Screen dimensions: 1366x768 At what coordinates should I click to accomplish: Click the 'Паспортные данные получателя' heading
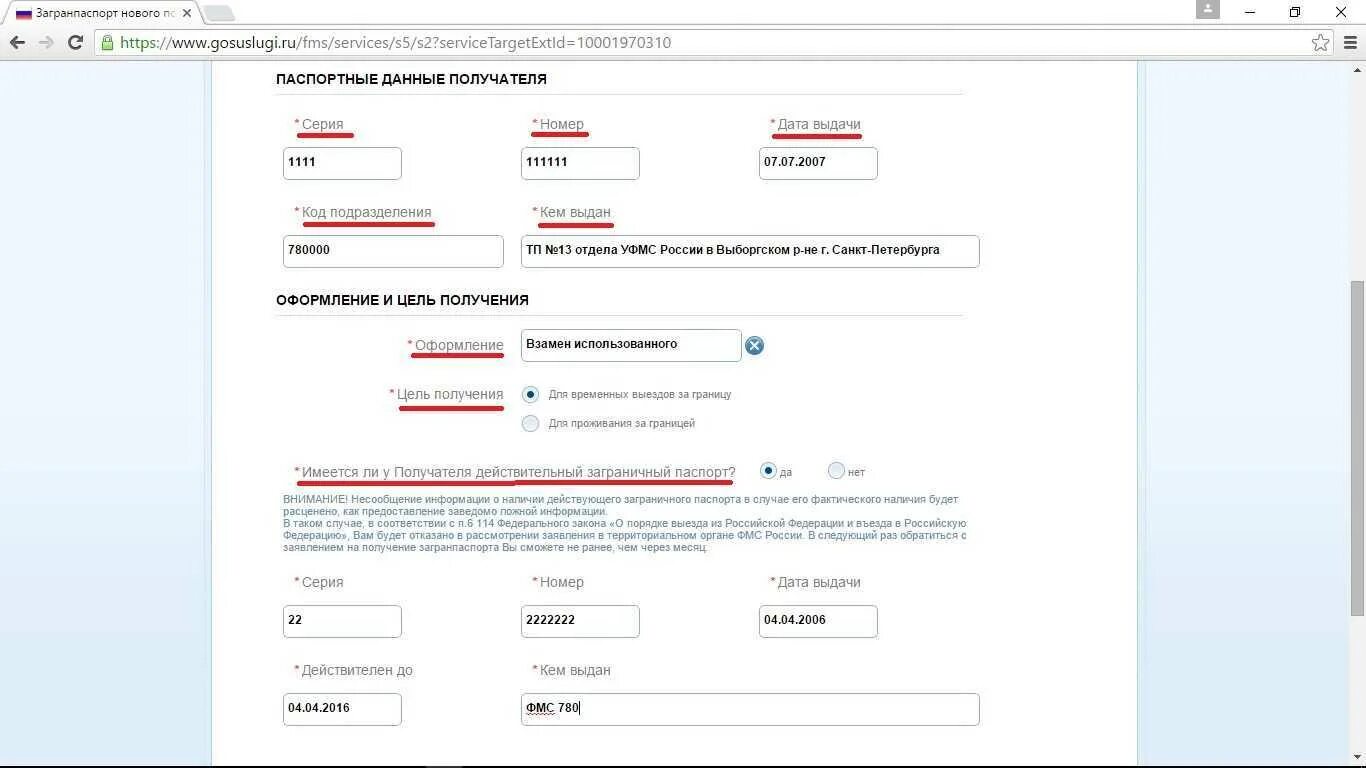click(411, 79)
